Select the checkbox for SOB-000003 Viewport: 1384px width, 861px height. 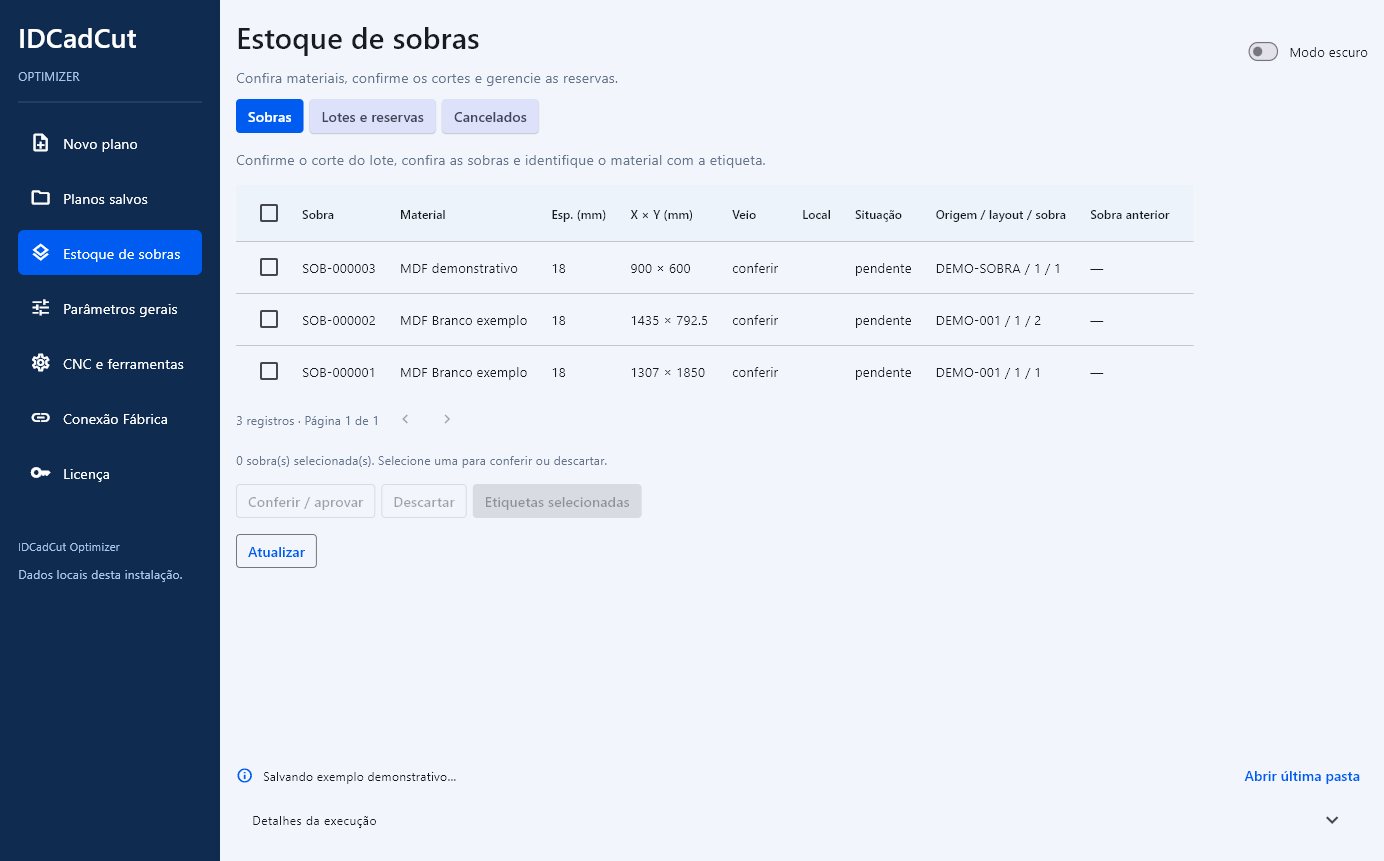coord(269,267)
